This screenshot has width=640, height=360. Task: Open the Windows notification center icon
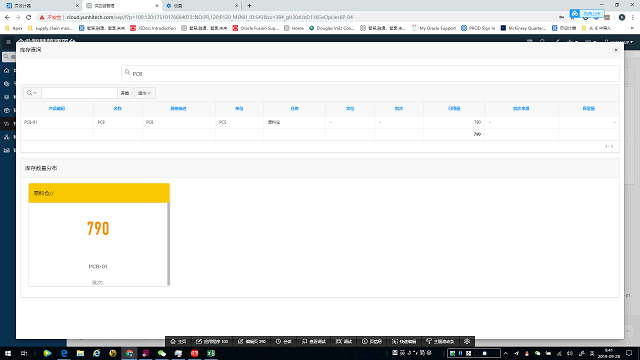(629, 353)
